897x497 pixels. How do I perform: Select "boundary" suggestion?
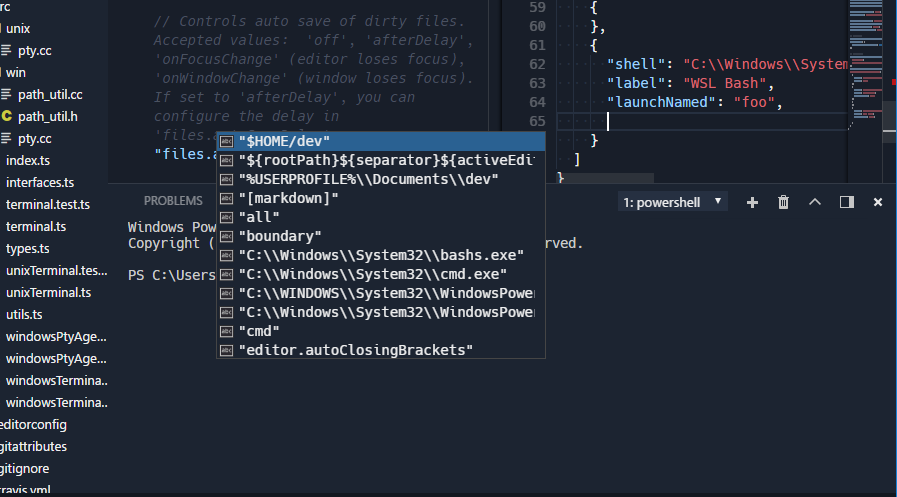pos(381,236)
